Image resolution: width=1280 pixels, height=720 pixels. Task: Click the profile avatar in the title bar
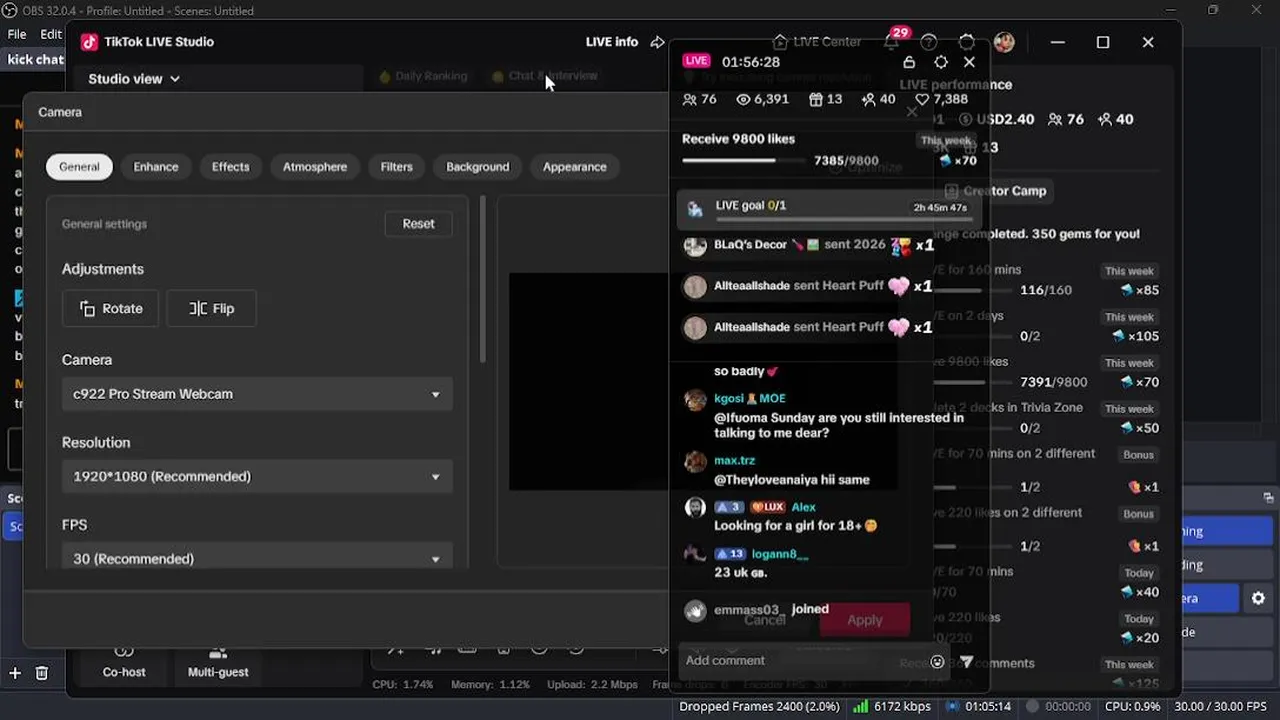[x=1004, y=42]
